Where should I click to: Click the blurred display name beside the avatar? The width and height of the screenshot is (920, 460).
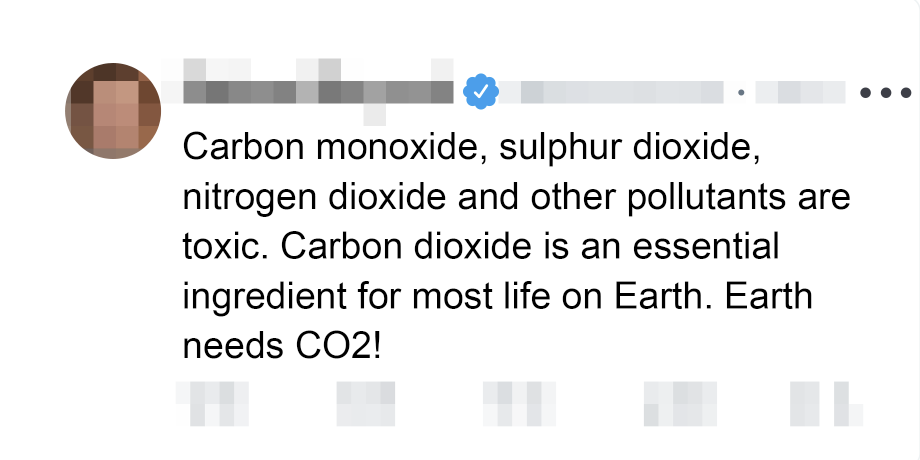click(x=318, y=92)
